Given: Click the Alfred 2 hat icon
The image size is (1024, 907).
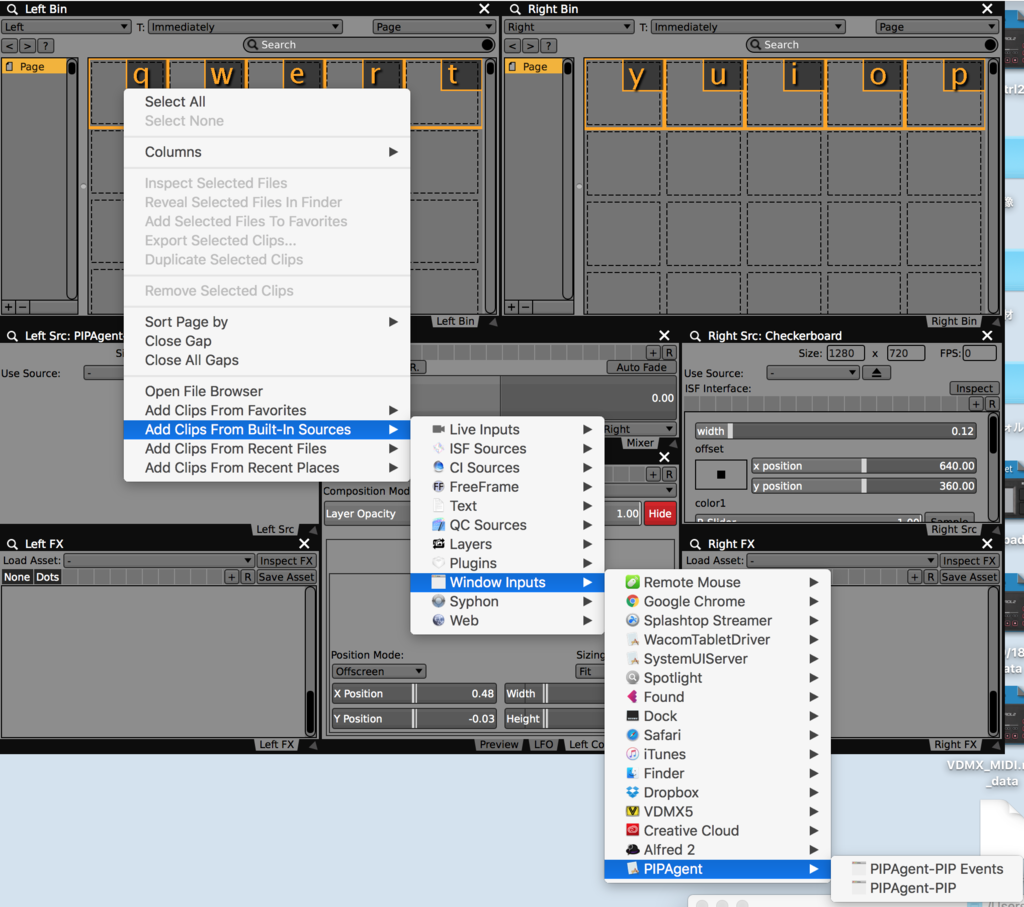Looking at the screenshot, I should (x=632, y=850).
